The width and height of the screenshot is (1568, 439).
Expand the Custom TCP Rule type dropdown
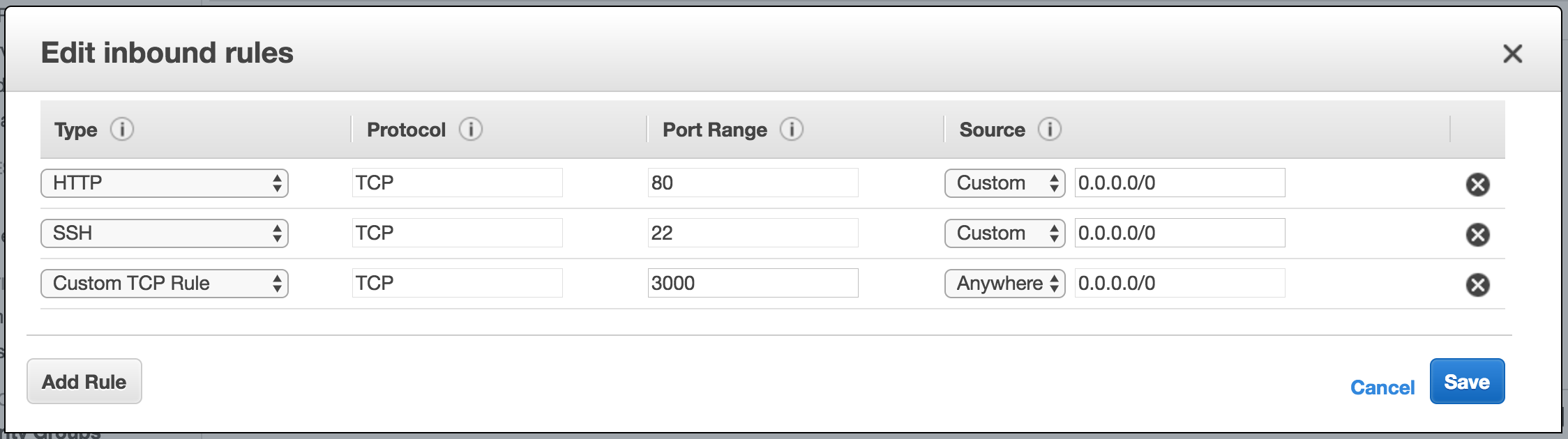(165, 284)
